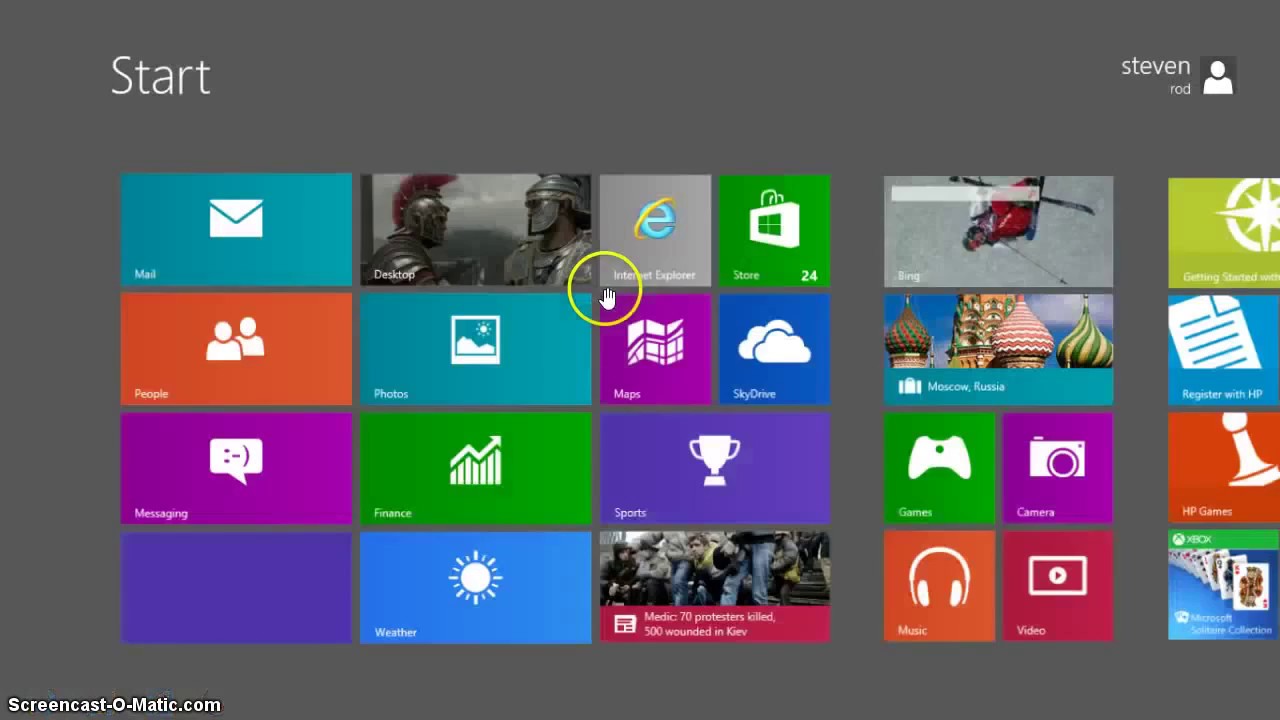
Task: Open the Video tile
Action: tap(1058, 586)
